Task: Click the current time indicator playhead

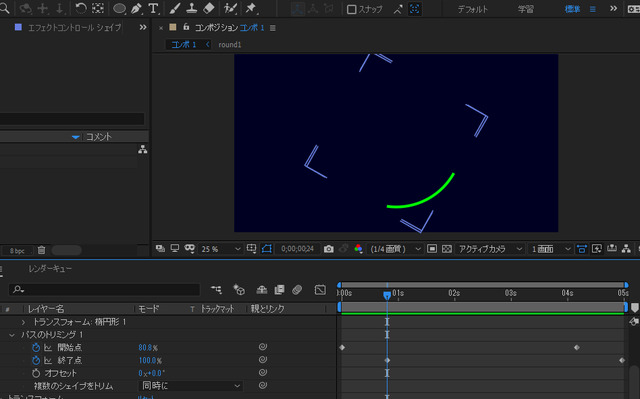Action: [387, 295]
